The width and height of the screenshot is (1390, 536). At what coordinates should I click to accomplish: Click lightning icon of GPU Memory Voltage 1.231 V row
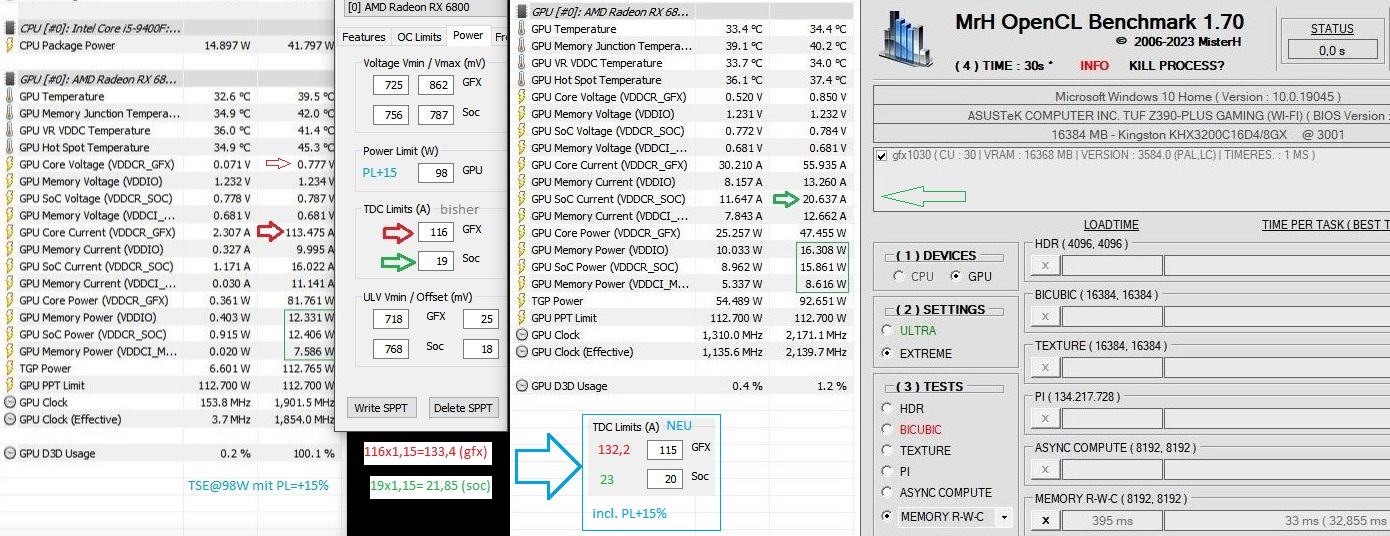[521, 114]
